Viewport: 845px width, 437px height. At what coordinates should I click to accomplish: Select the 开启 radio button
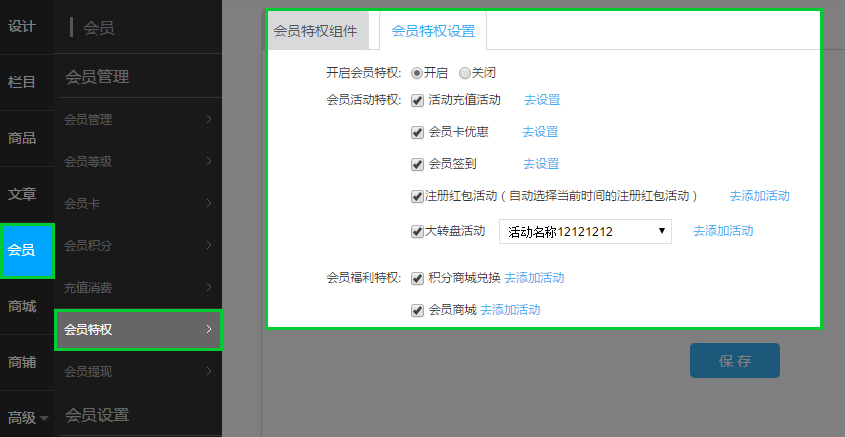417,73
